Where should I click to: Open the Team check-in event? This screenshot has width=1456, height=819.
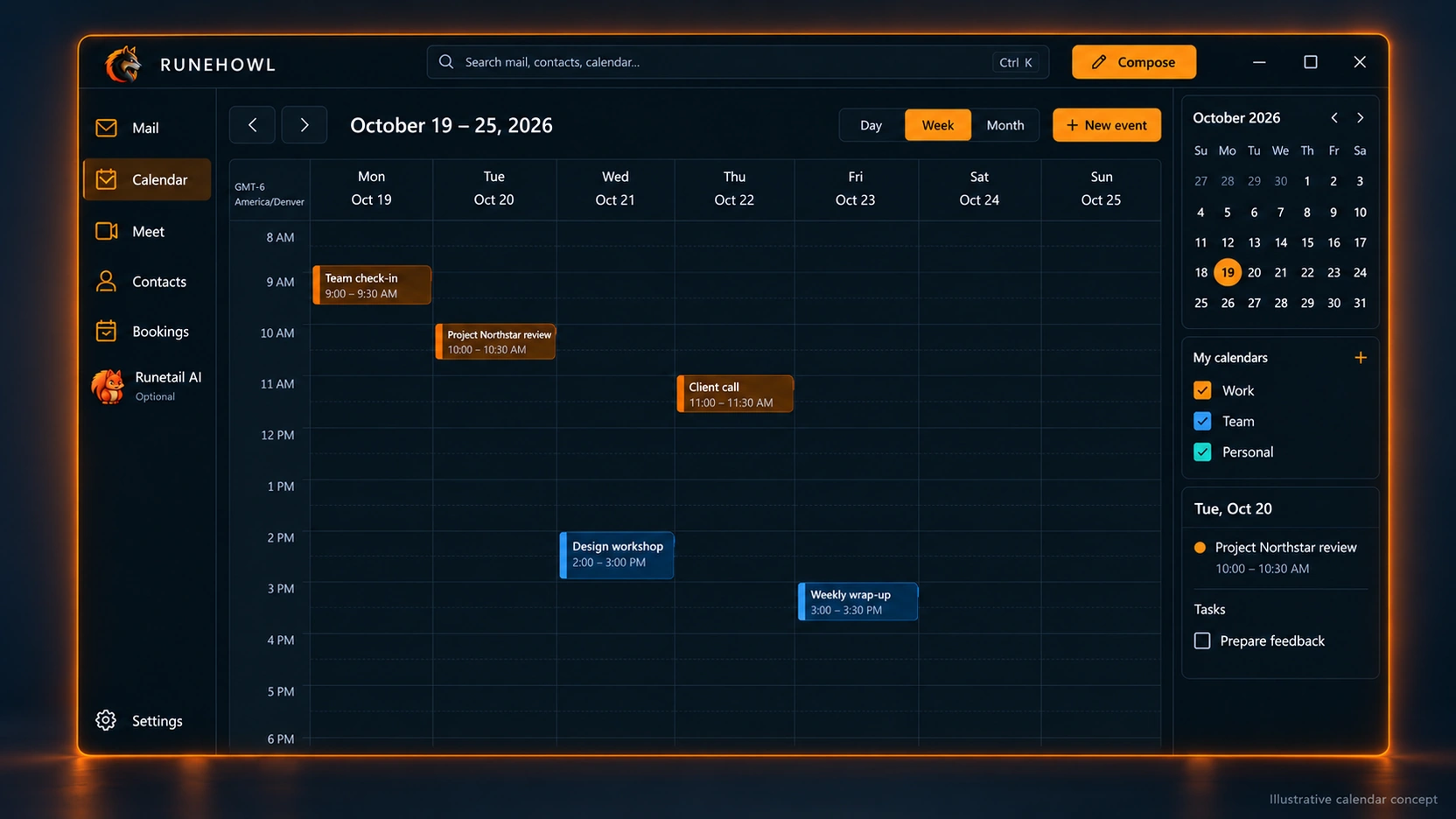coord(372,285)
